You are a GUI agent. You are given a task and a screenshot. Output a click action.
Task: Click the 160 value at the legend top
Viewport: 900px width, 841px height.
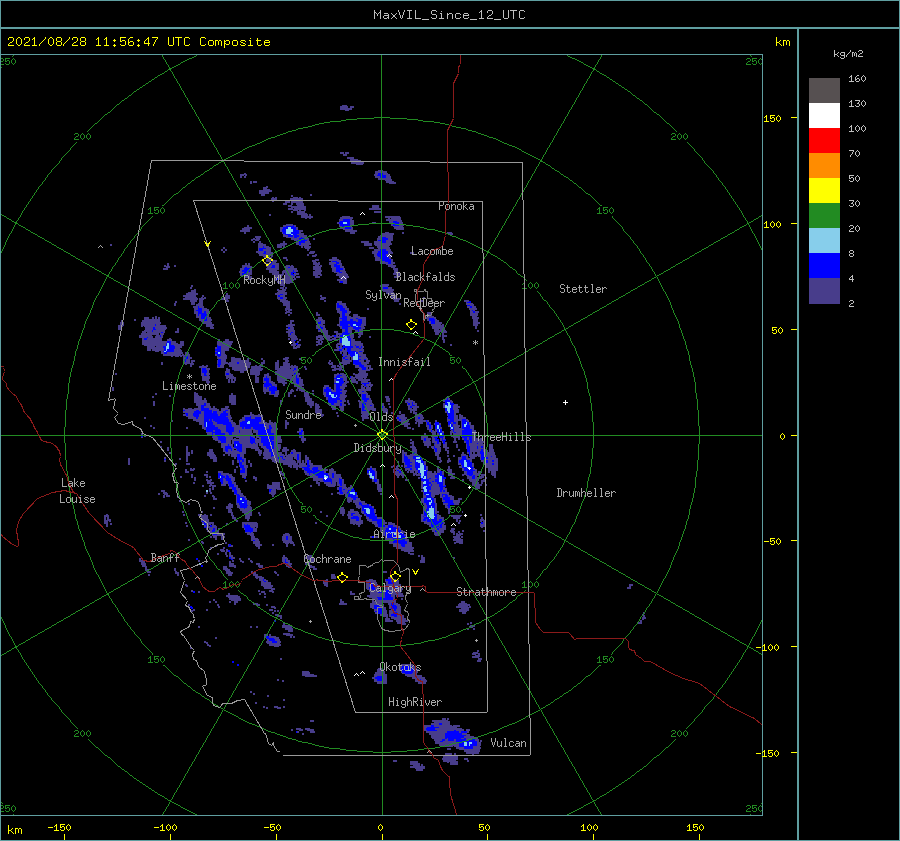(857, 79)
